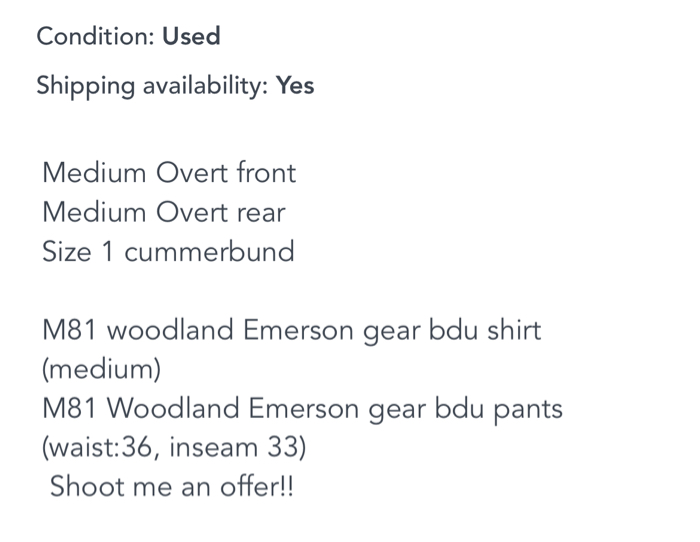Select the word "cummerbund"
The image size is (700, 542).
(210, 251)
